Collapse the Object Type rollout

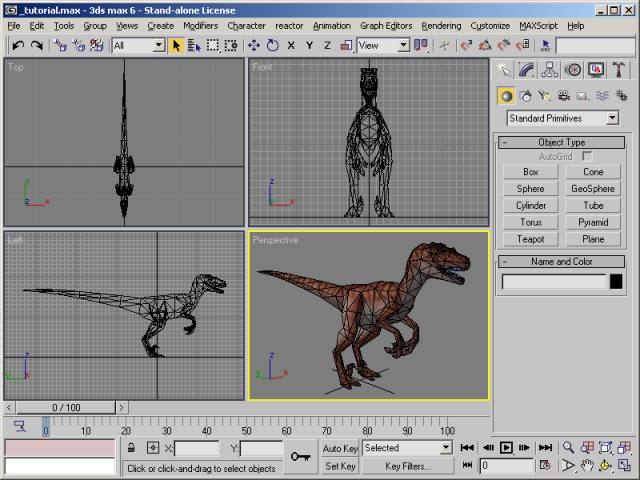click(561, 142)
